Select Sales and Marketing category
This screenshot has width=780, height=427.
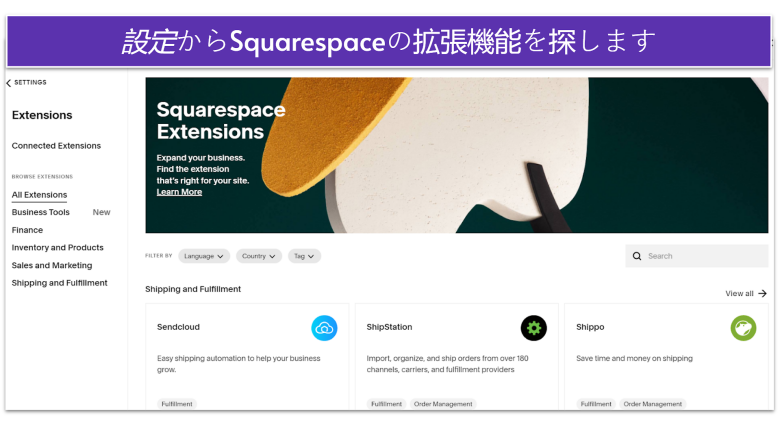pos(52,266)
